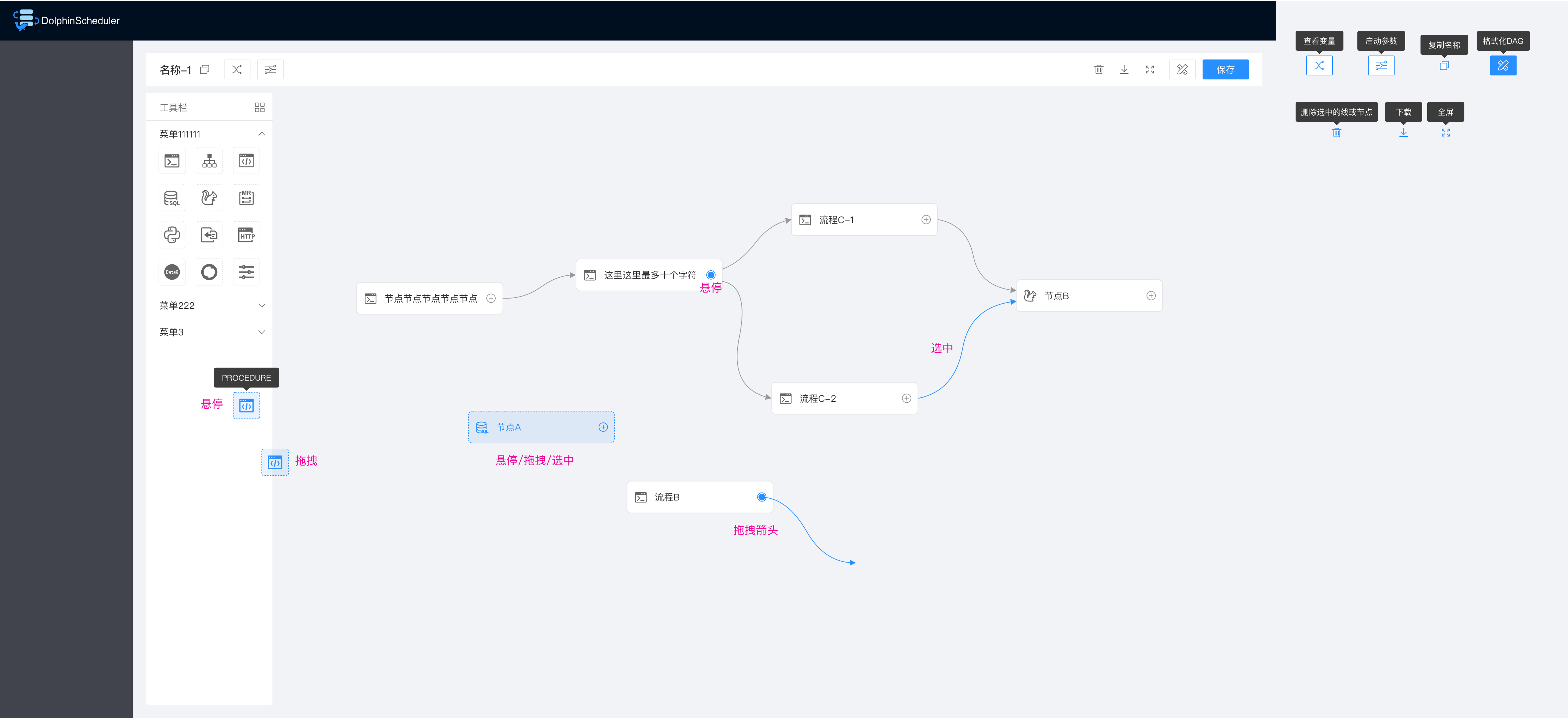Toggle toolbar grid layout view
1568x718 pixels.
pos(260,108)
